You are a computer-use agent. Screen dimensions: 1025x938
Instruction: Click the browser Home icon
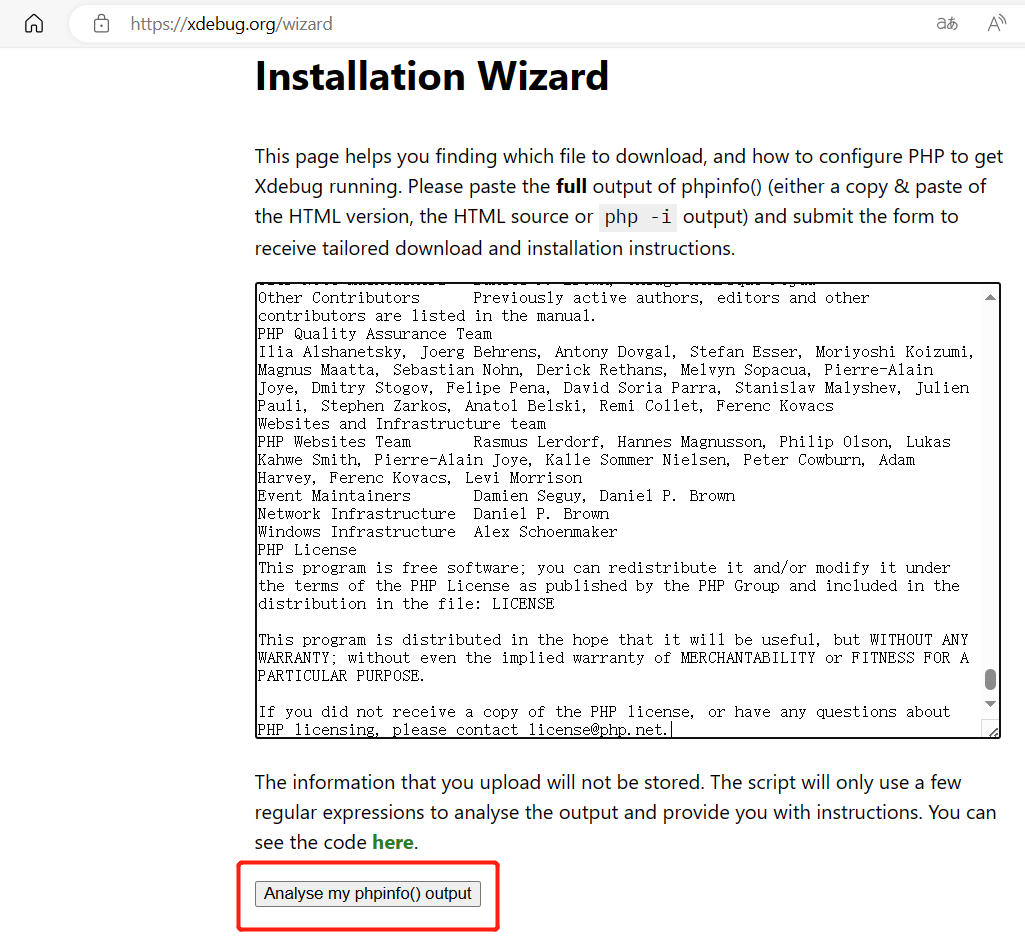pos(34,24)
